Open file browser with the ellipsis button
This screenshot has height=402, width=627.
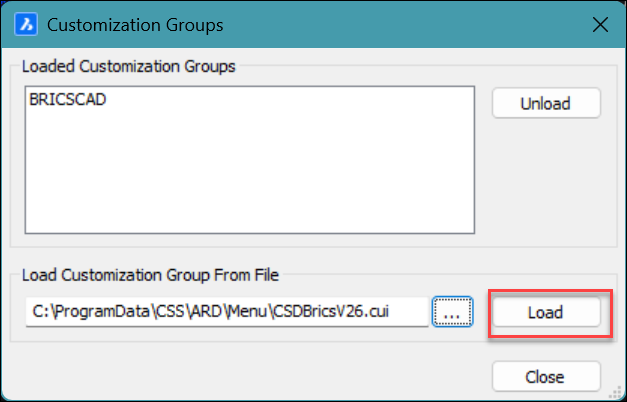click(451, 313)
